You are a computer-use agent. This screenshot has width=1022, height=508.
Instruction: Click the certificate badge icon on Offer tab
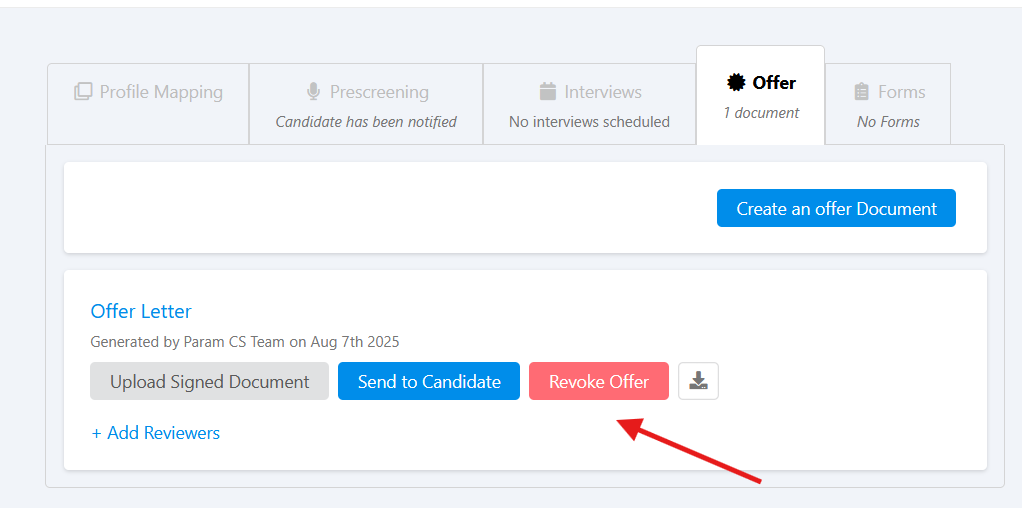pos(736,83)
